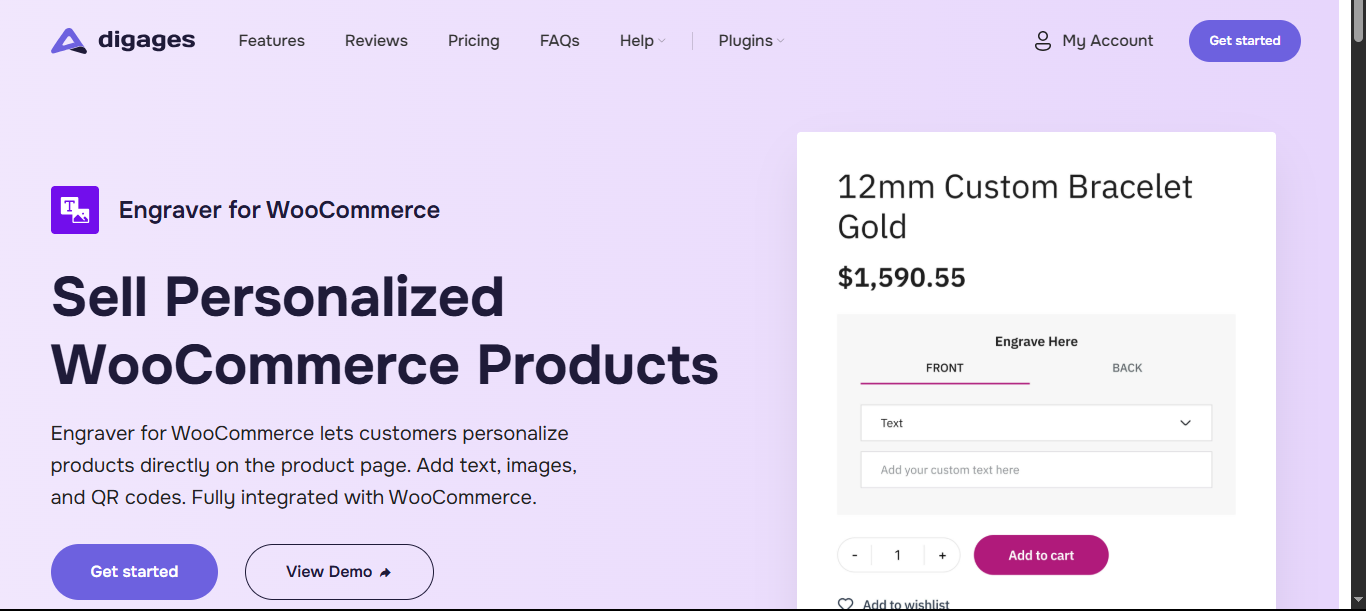
Task: Click the Add to cart button
Action: (1041, 555)
